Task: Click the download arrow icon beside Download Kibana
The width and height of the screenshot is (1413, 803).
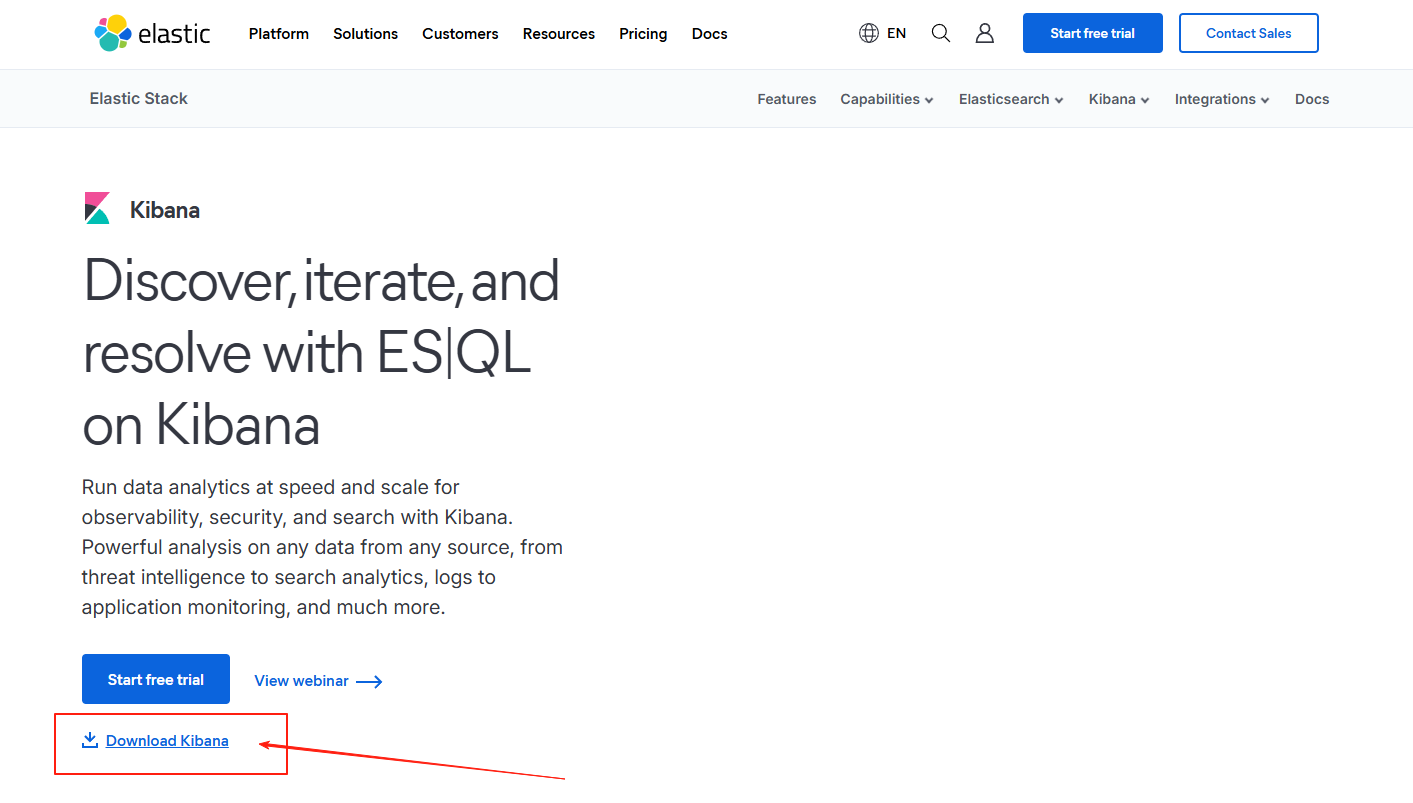Action: tap(90, 740)
